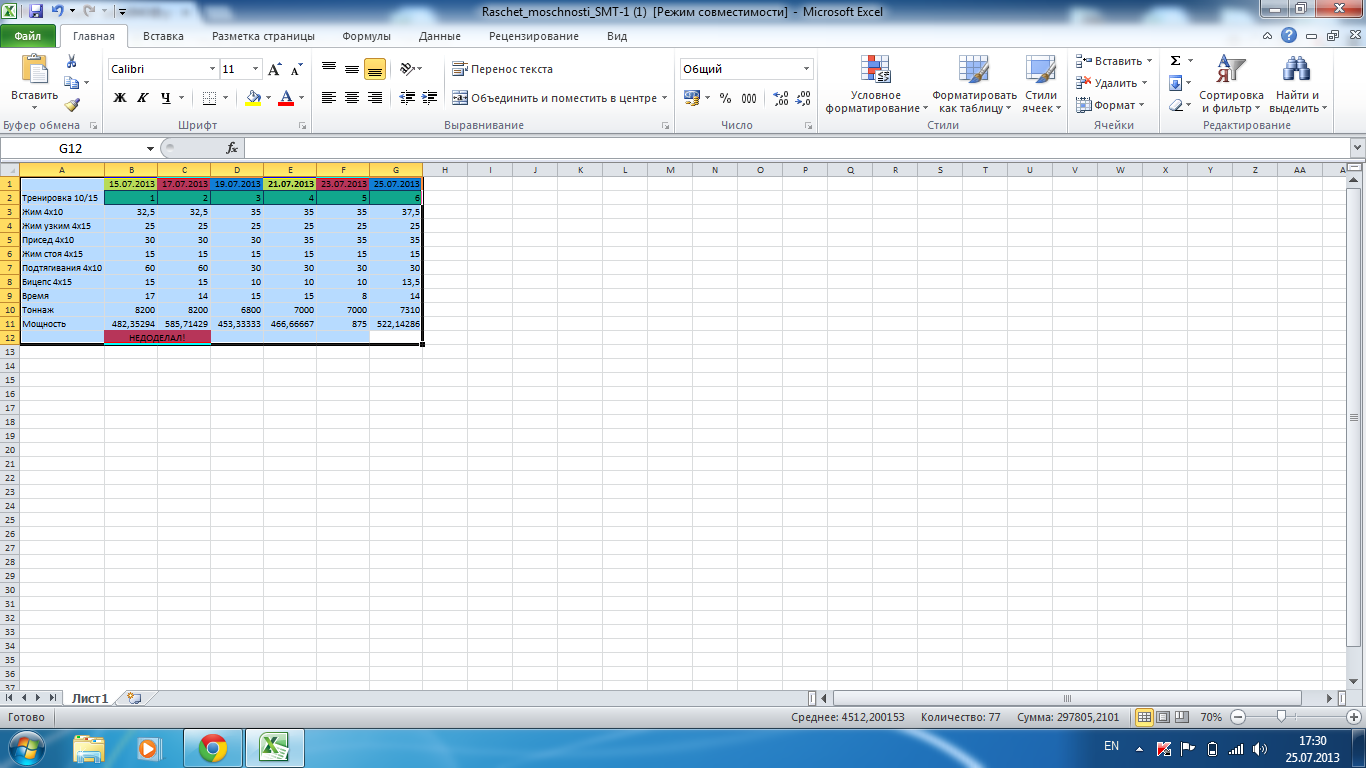
Task: Open Excel from the Windows taskbar
Action: [x=275, y=747]
